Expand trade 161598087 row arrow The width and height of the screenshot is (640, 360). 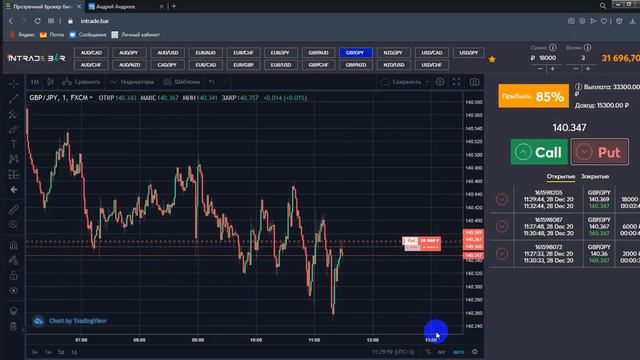point(502,226)
